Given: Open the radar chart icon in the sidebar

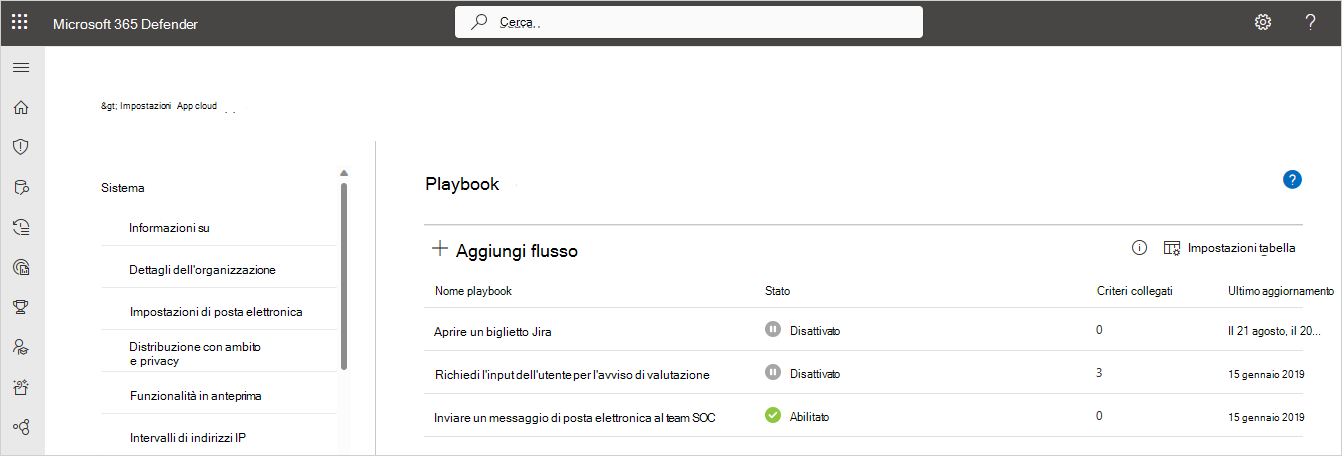Looking at the screenshot, I should tap(20, 267).
